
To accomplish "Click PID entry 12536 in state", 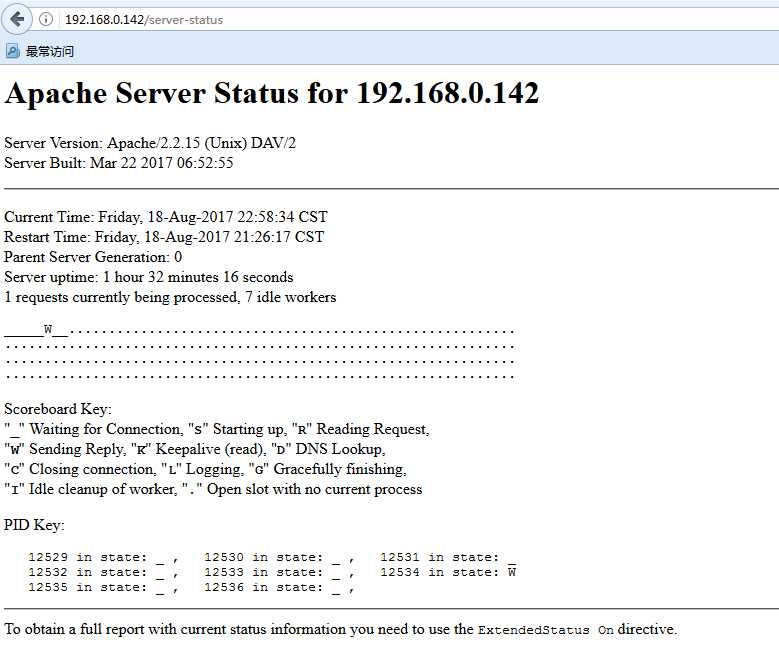I will coord(280,587).
